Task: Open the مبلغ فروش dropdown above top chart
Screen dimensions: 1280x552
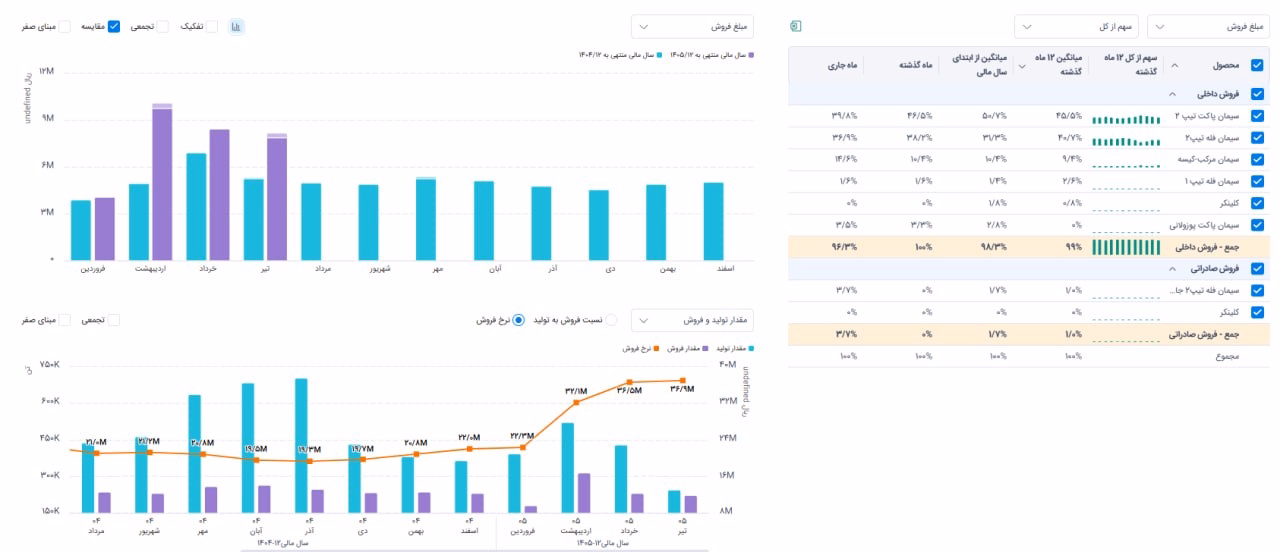Action: (x=693, y=26)
